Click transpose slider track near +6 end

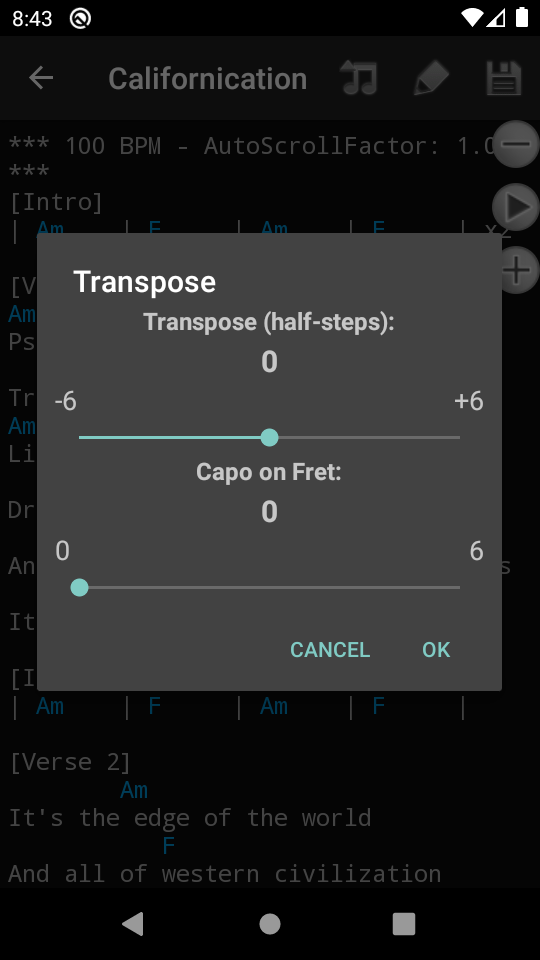(450, 438)
